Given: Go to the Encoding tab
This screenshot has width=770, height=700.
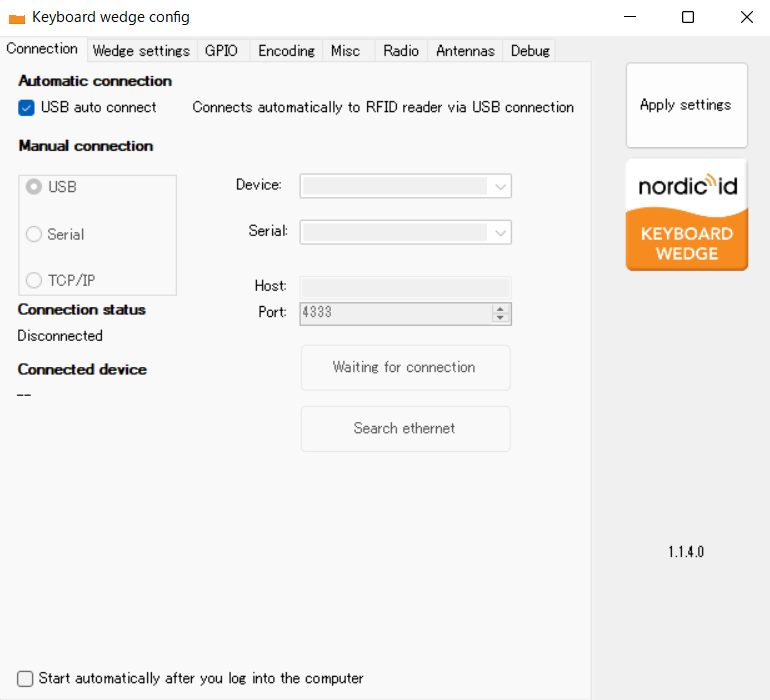Looking at the screenshot, I should [286, 50].
